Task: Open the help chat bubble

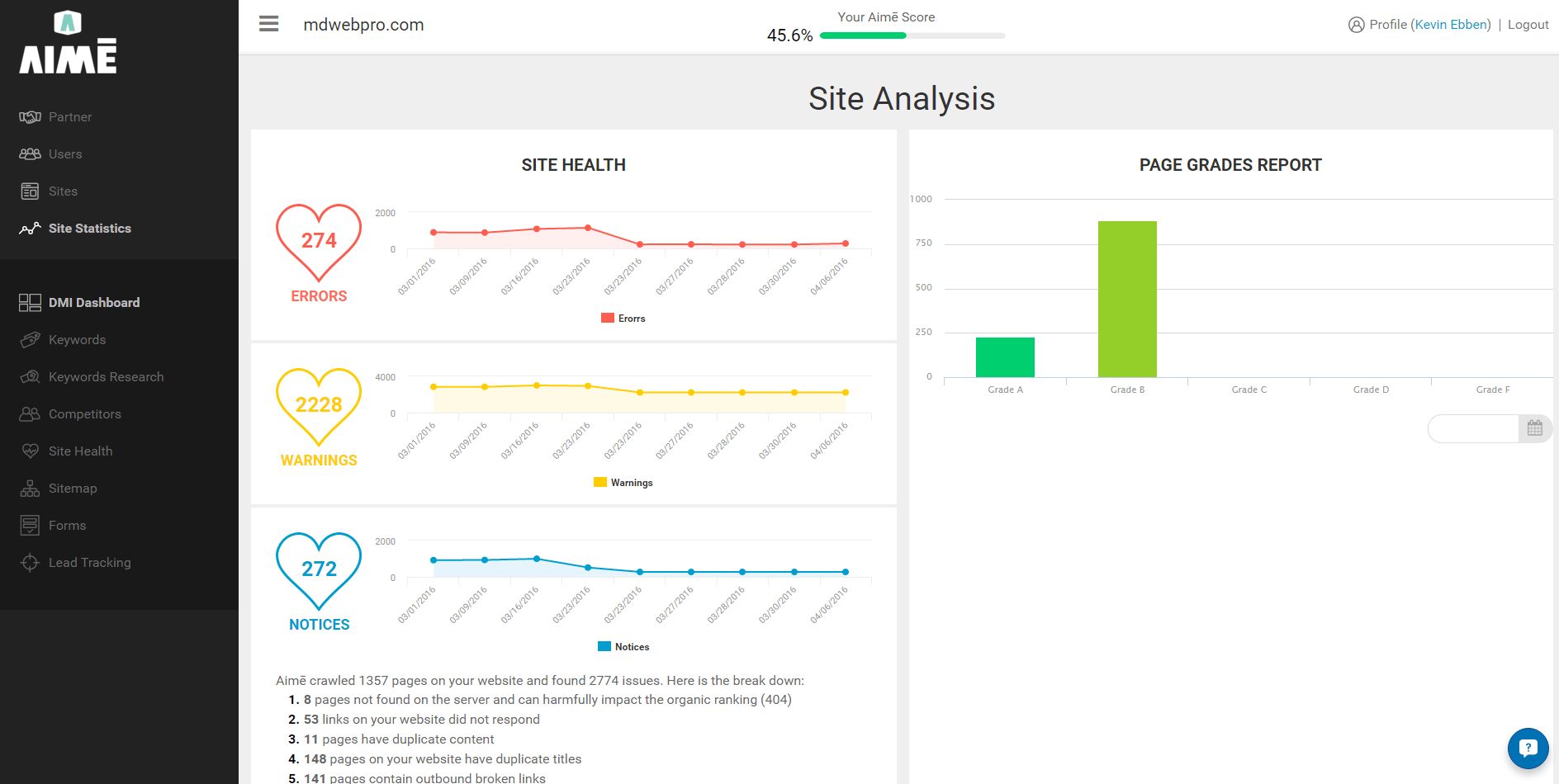Action: pos(1528,748)
